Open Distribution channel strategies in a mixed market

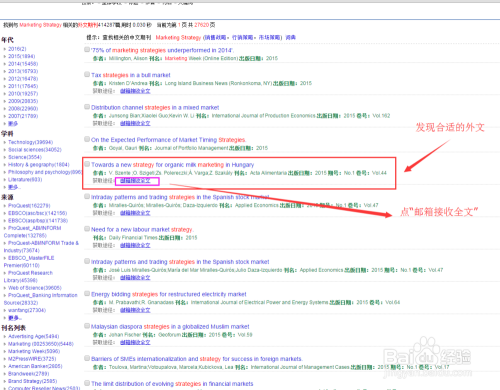pyautogui.click(x=155, y=108)
